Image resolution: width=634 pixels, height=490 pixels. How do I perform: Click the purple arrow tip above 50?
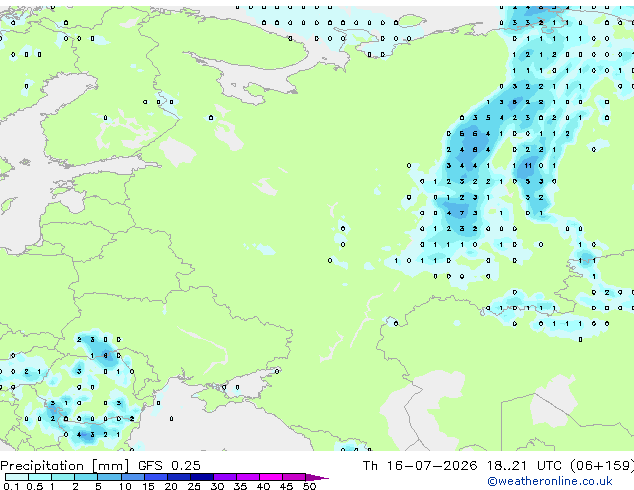click(317, 477)
